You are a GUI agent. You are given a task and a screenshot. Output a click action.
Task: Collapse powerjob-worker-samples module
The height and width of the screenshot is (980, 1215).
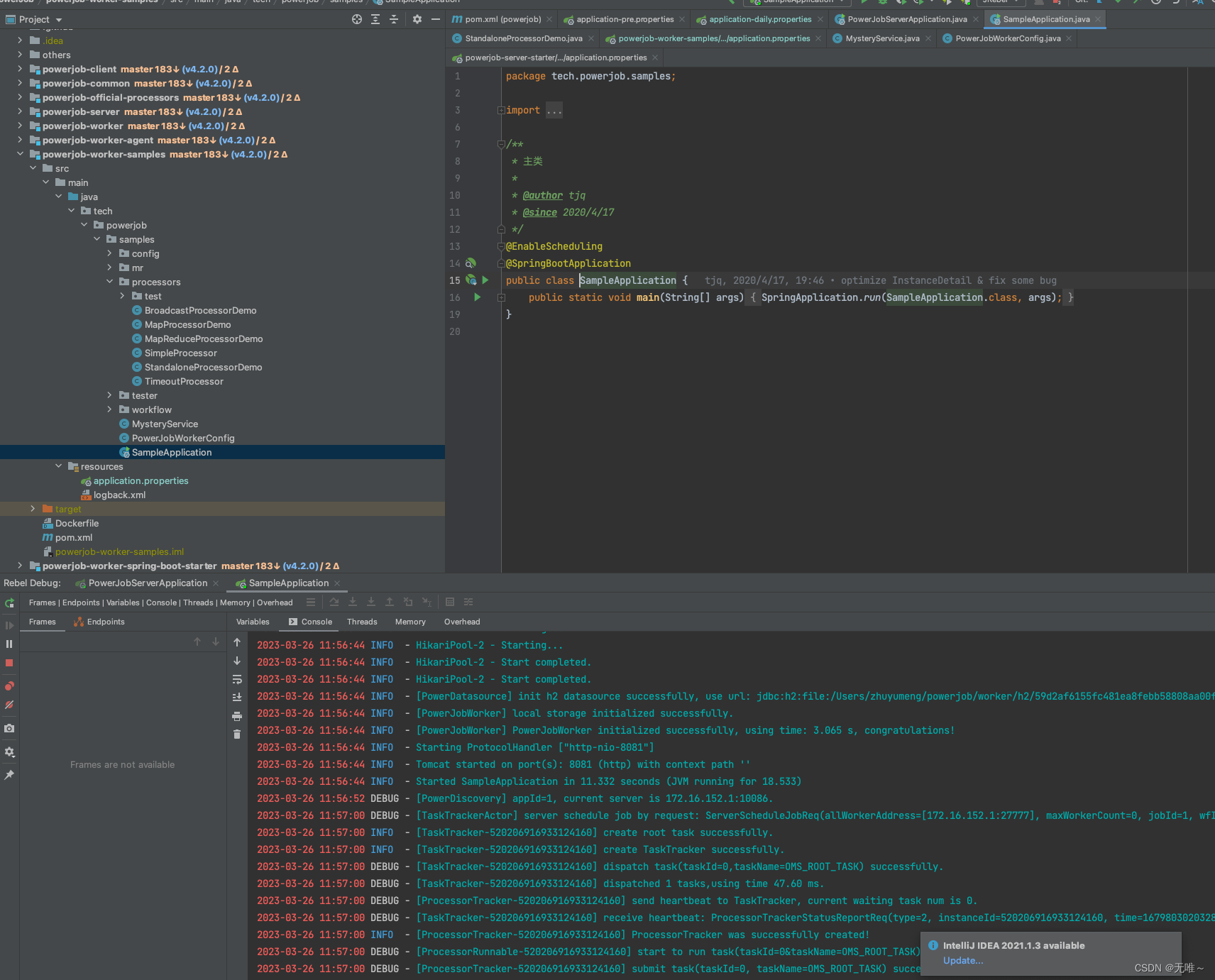pyautogui.click(x=20, y=154)
